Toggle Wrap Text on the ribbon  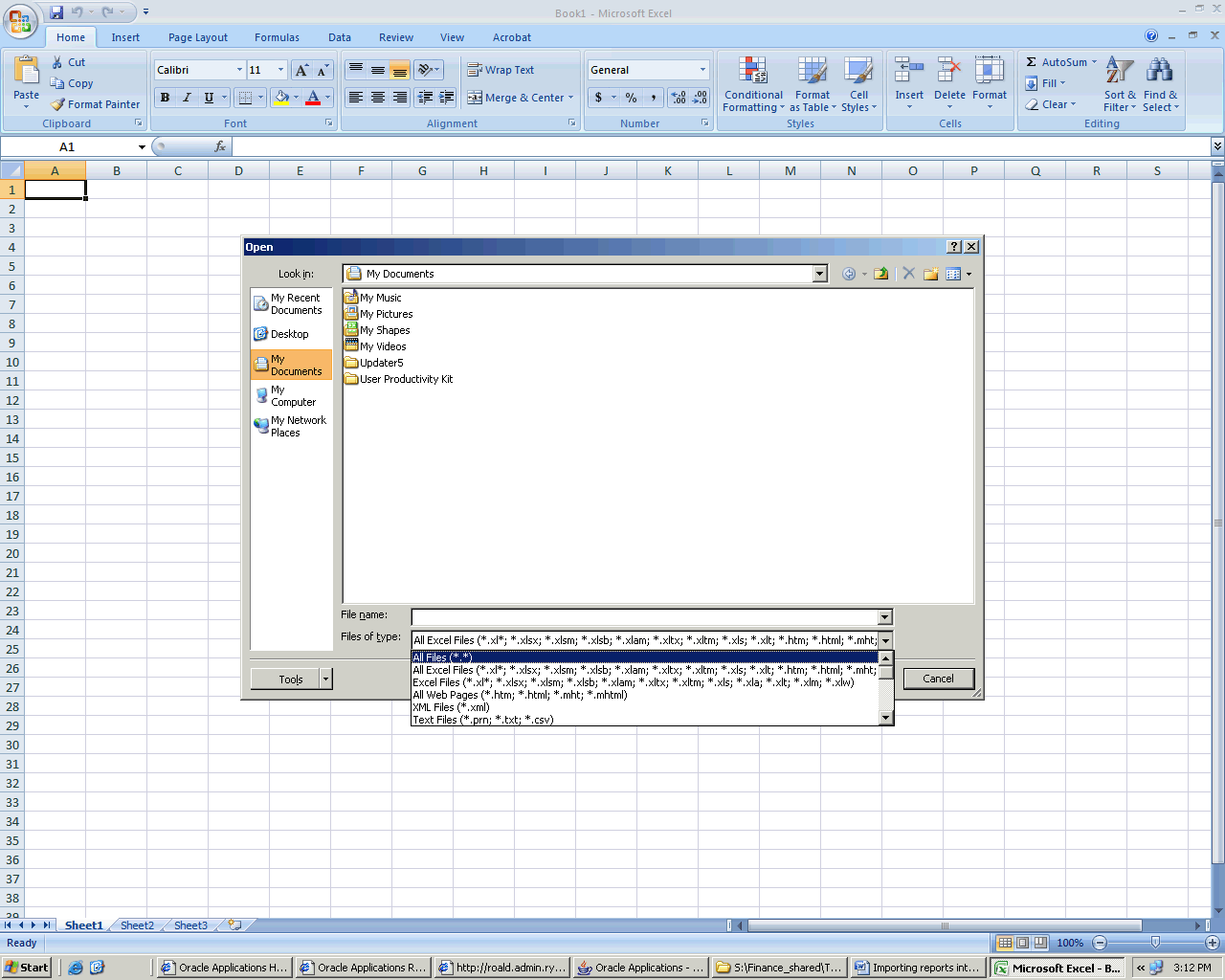coord(501,70)
